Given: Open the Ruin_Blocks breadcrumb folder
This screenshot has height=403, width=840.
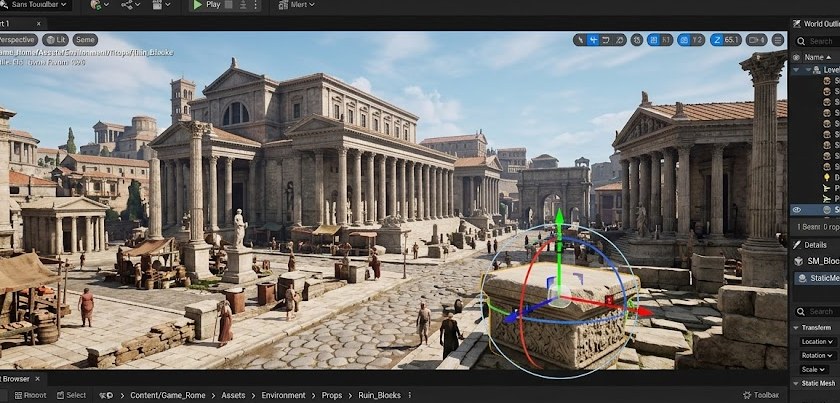Looking at the screenshot, I should click(x=379, y=395).
